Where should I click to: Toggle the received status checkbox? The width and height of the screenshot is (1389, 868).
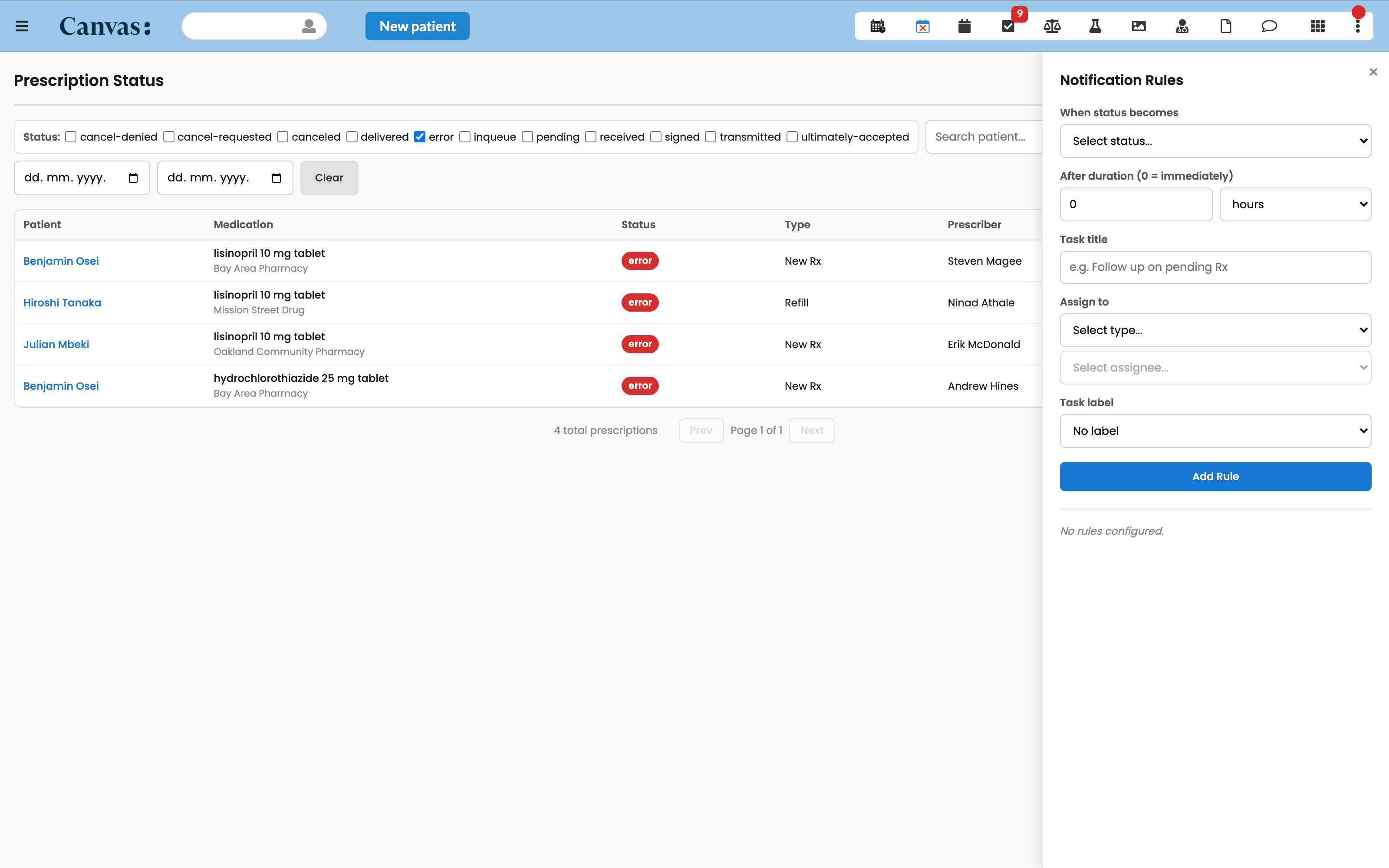(x=591, y=137)
